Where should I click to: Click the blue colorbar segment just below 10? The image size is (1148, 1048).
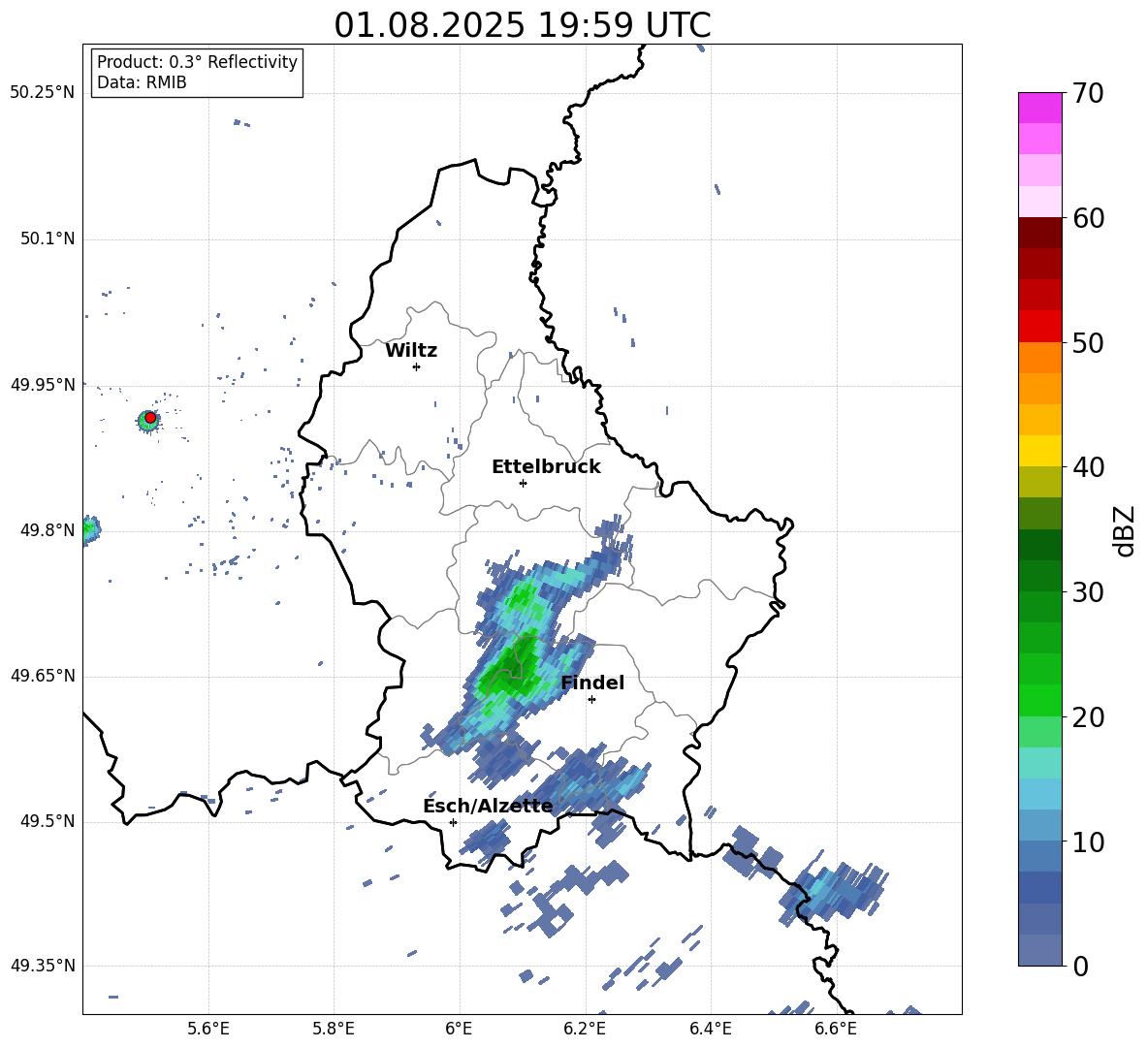pos(1039,856)
